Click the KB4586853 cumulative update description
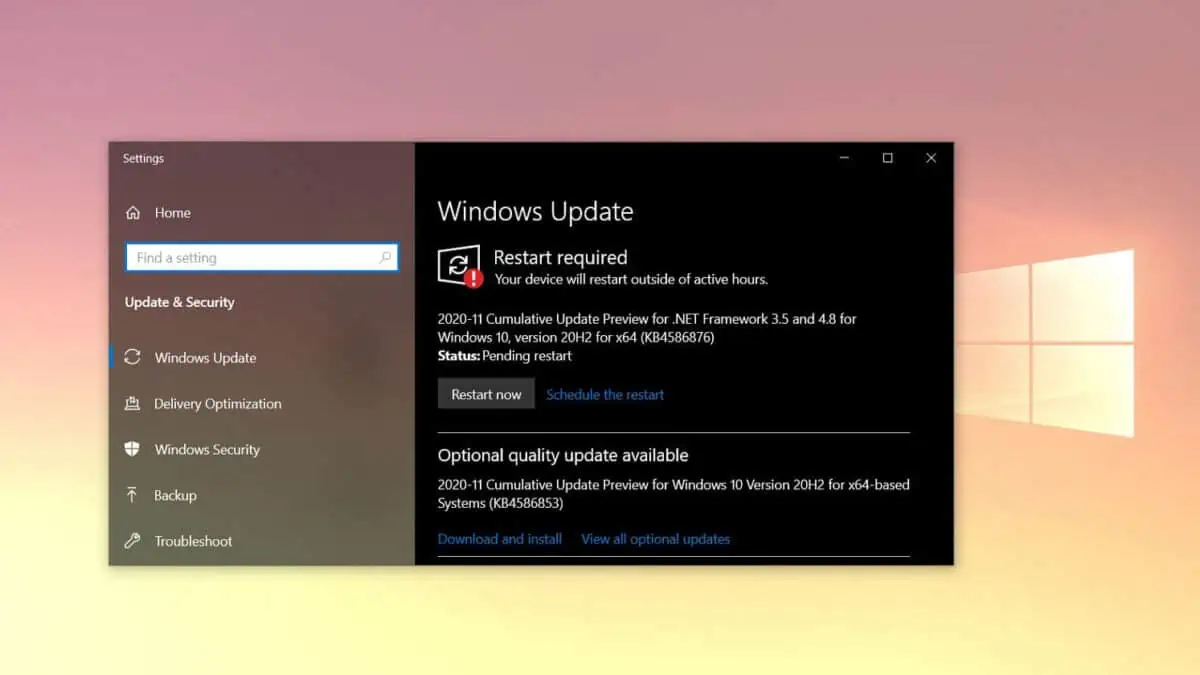 [x=673, y=494]
